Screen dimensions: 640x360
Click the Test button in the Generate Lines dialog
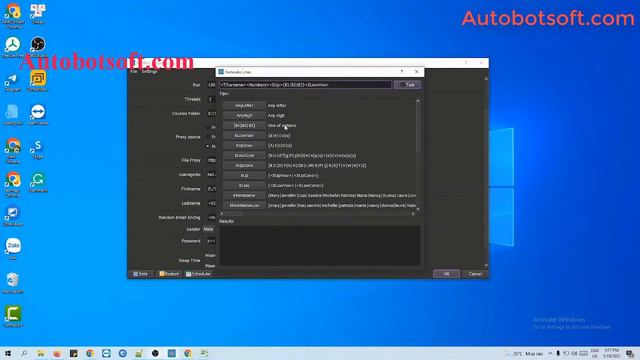tap(407, 85)
